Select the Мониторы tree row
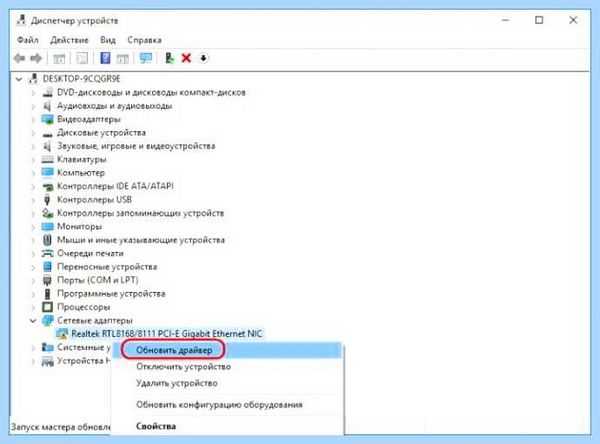This screenshot has width=600, height=444. click(79, 227)
